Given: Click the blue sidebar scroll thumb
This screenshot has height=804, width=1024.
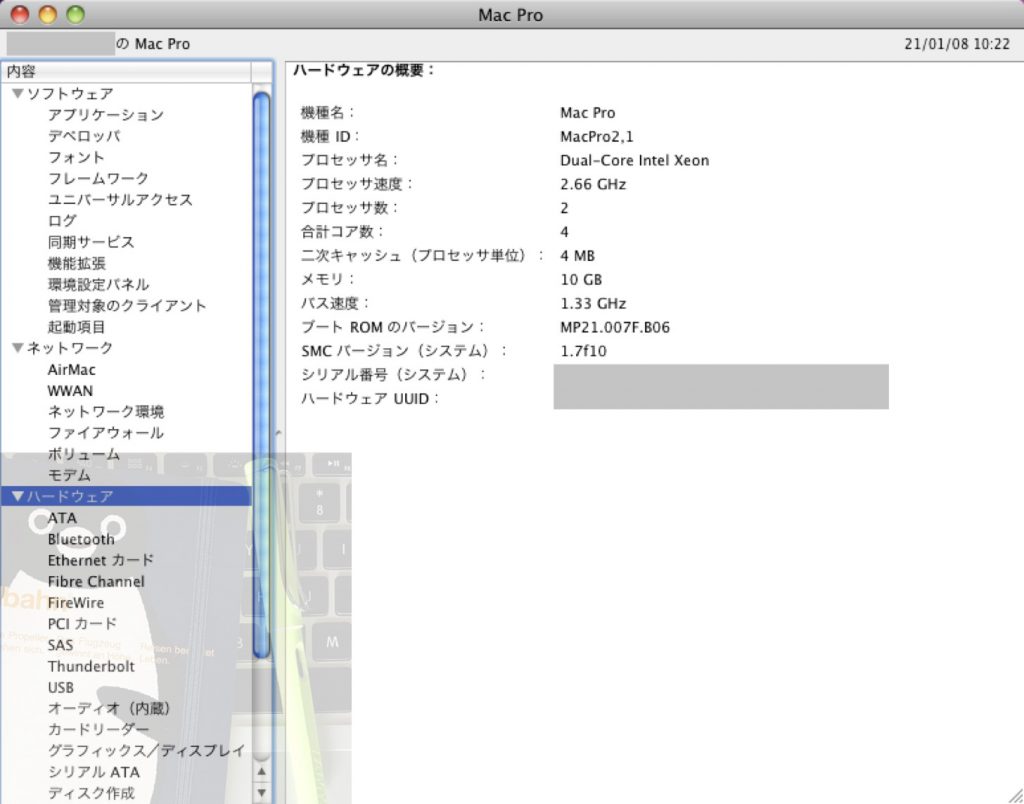Looking at the screenshot, I should (x=261, y=376).
